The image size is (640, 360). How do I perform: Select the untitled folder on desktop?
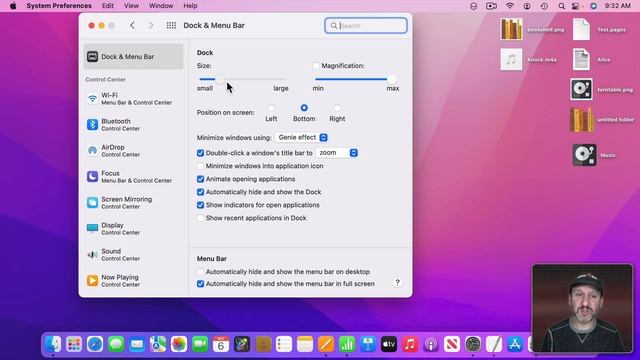[x=602, y=120]
